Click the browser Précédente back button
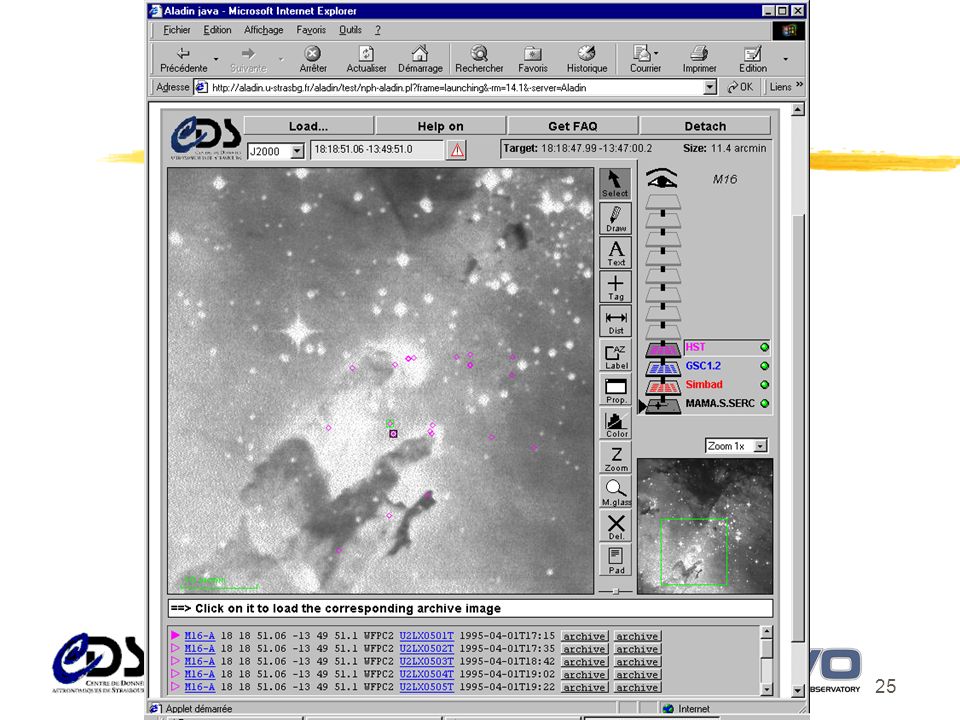This screenshot has width=960, height=720. [x=184, y=60]
